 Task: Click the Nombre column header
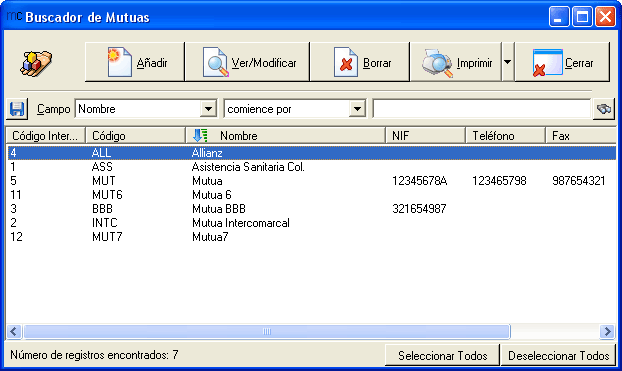286,136
